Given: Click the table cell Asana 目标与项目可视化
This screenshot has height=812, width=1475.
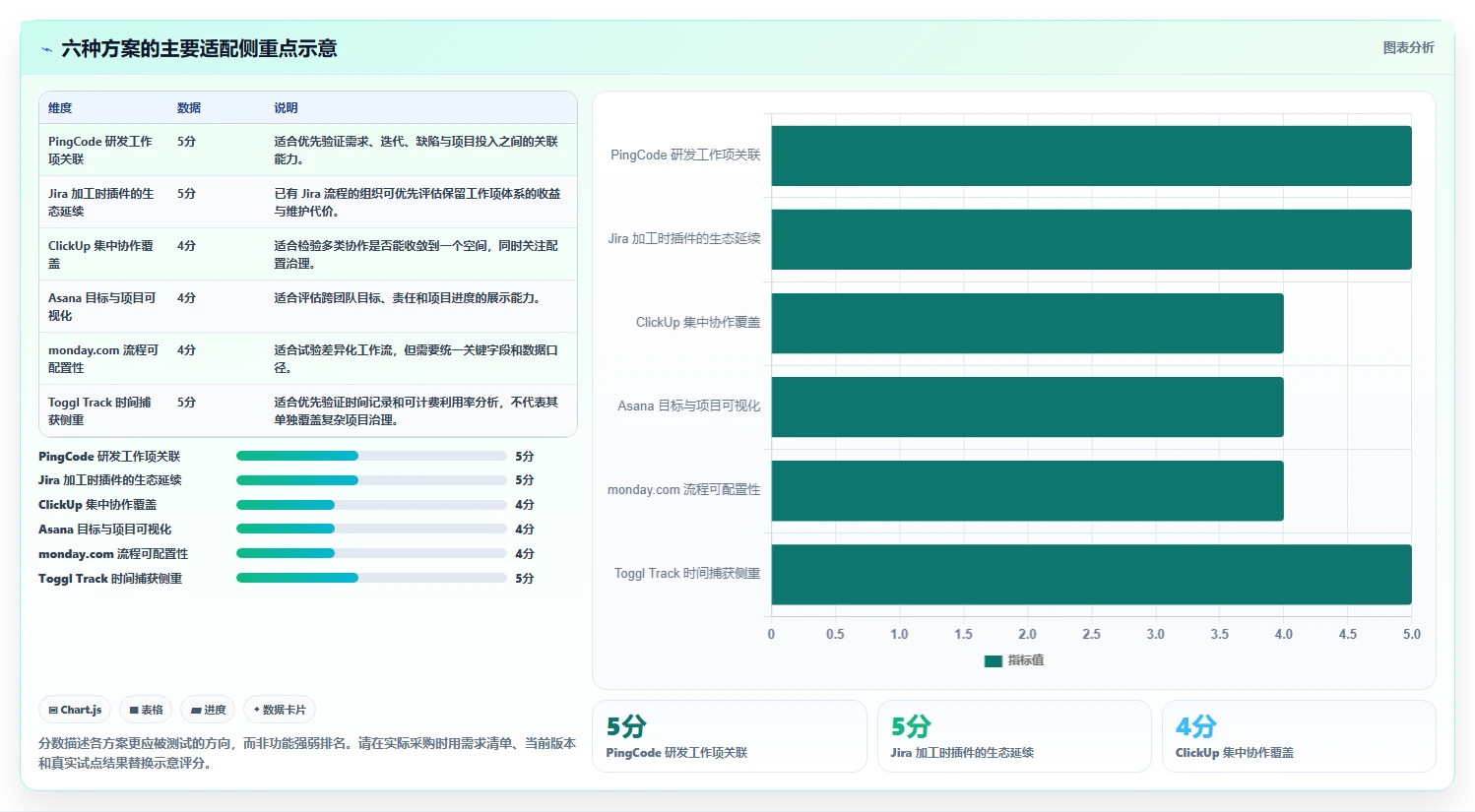Looking at the screenshot, I should pos(102,306).
